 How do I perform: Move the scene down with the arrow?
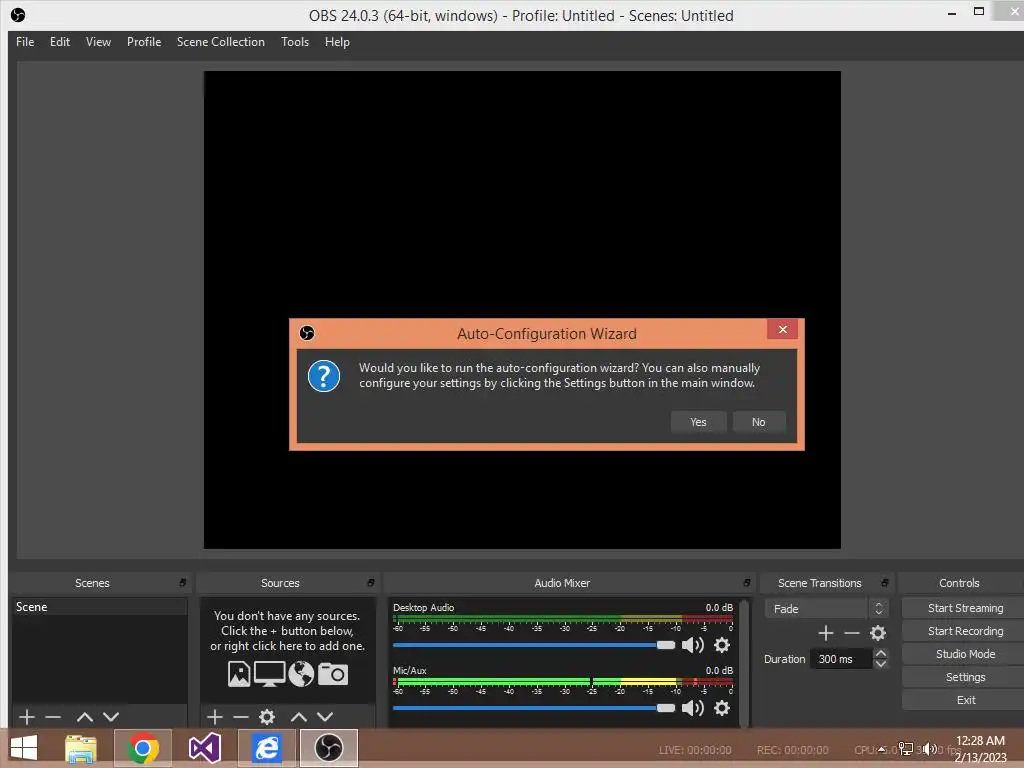[x=111, y=717]
